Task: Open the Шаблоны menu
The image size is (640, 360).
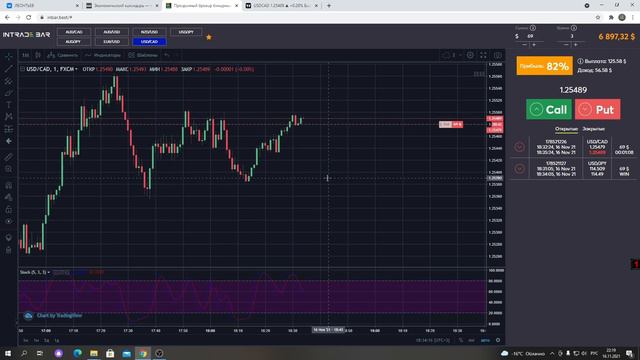Action: 143,55
